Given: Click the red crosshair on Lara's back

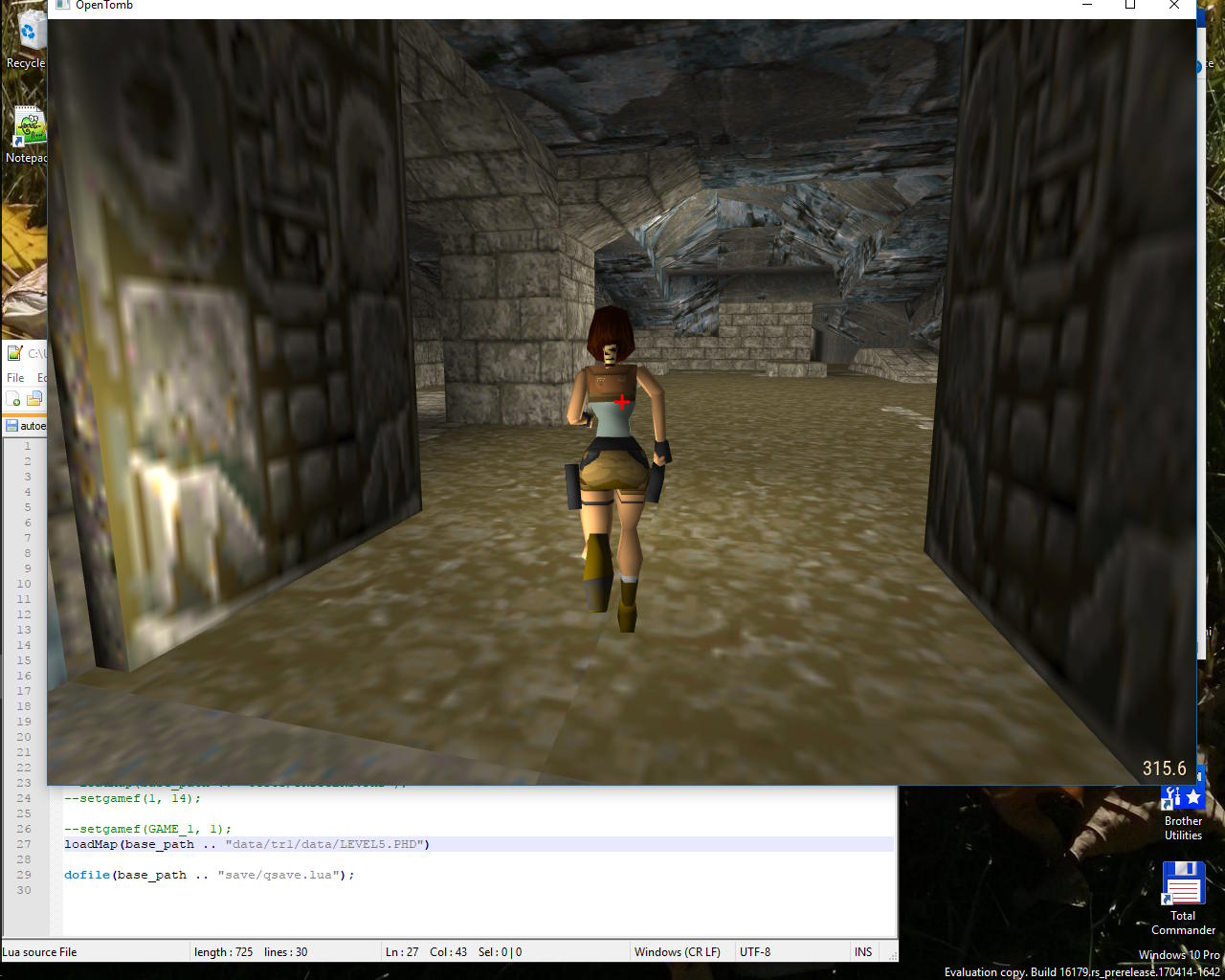Looking at the screenshot, I should (x=622, y=402).
